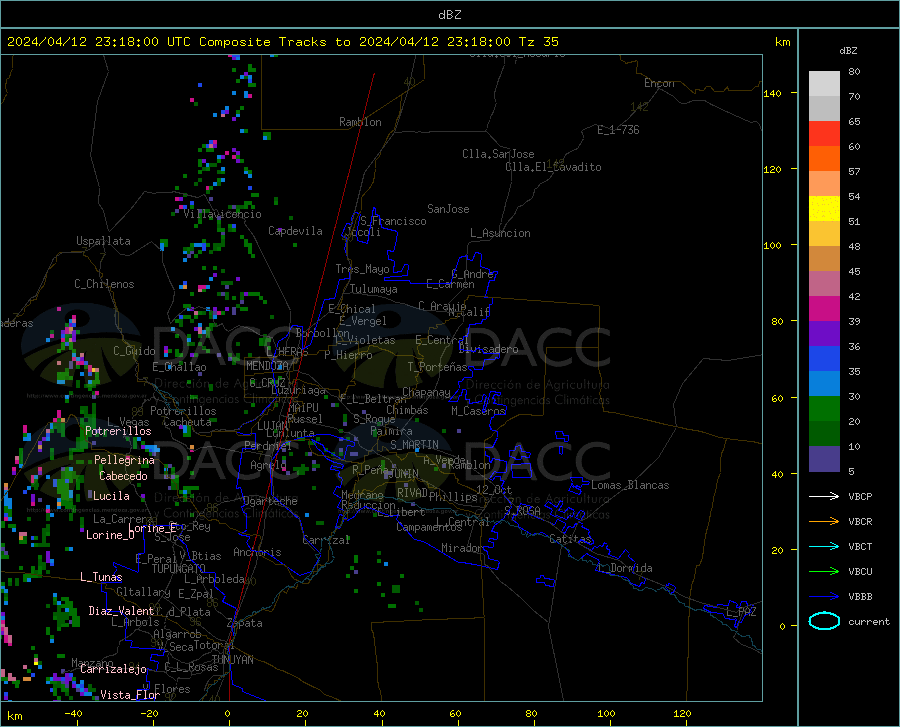Select the magenta swatch in dBZ legend

point(824,309)
